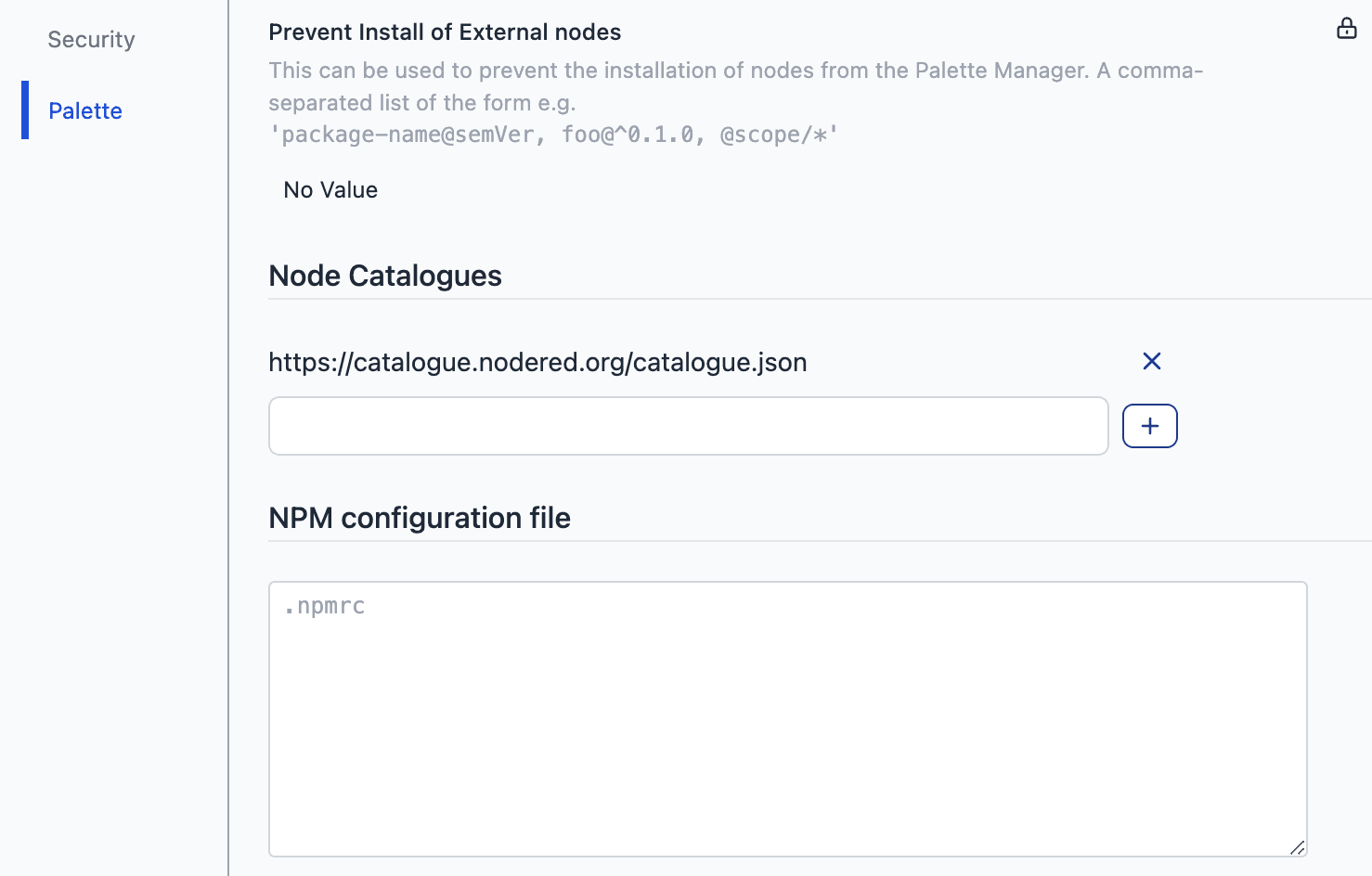Select the https://catalogue.nodered.org/catalogue.json entry
Screen dimensions: 1372x876
point(537,362)
